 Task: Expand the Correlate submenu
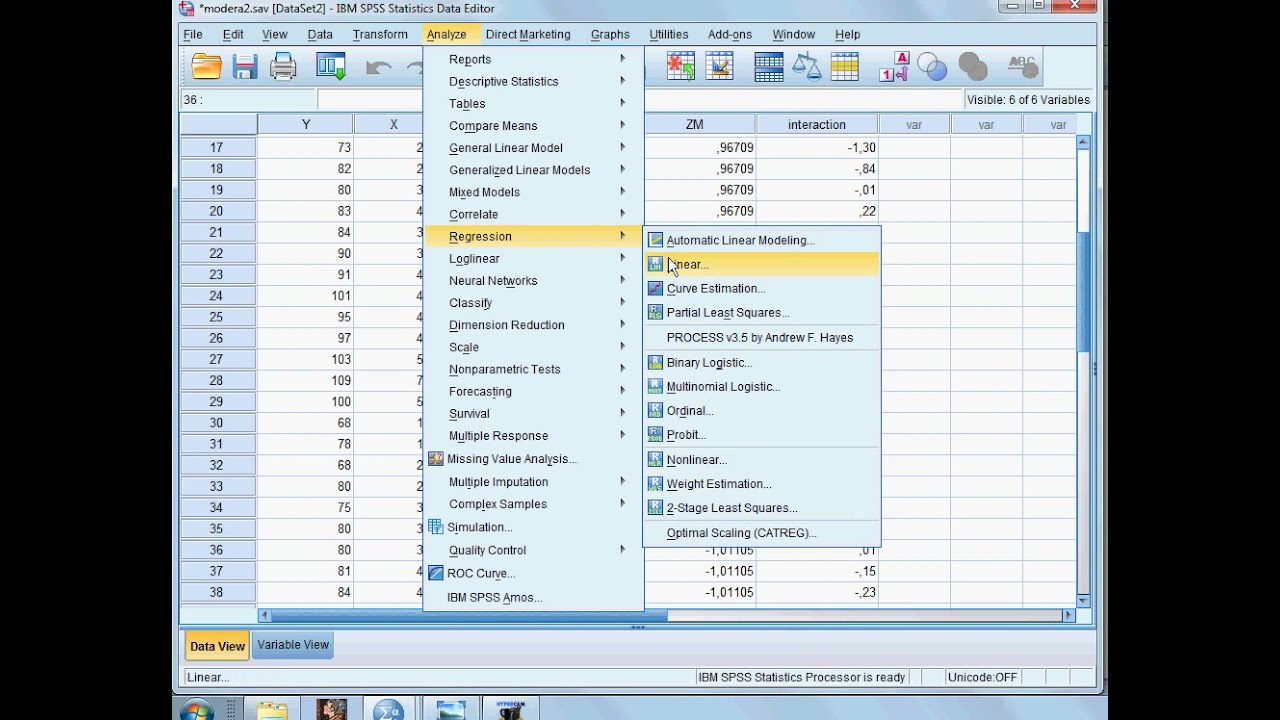(532, 214)
